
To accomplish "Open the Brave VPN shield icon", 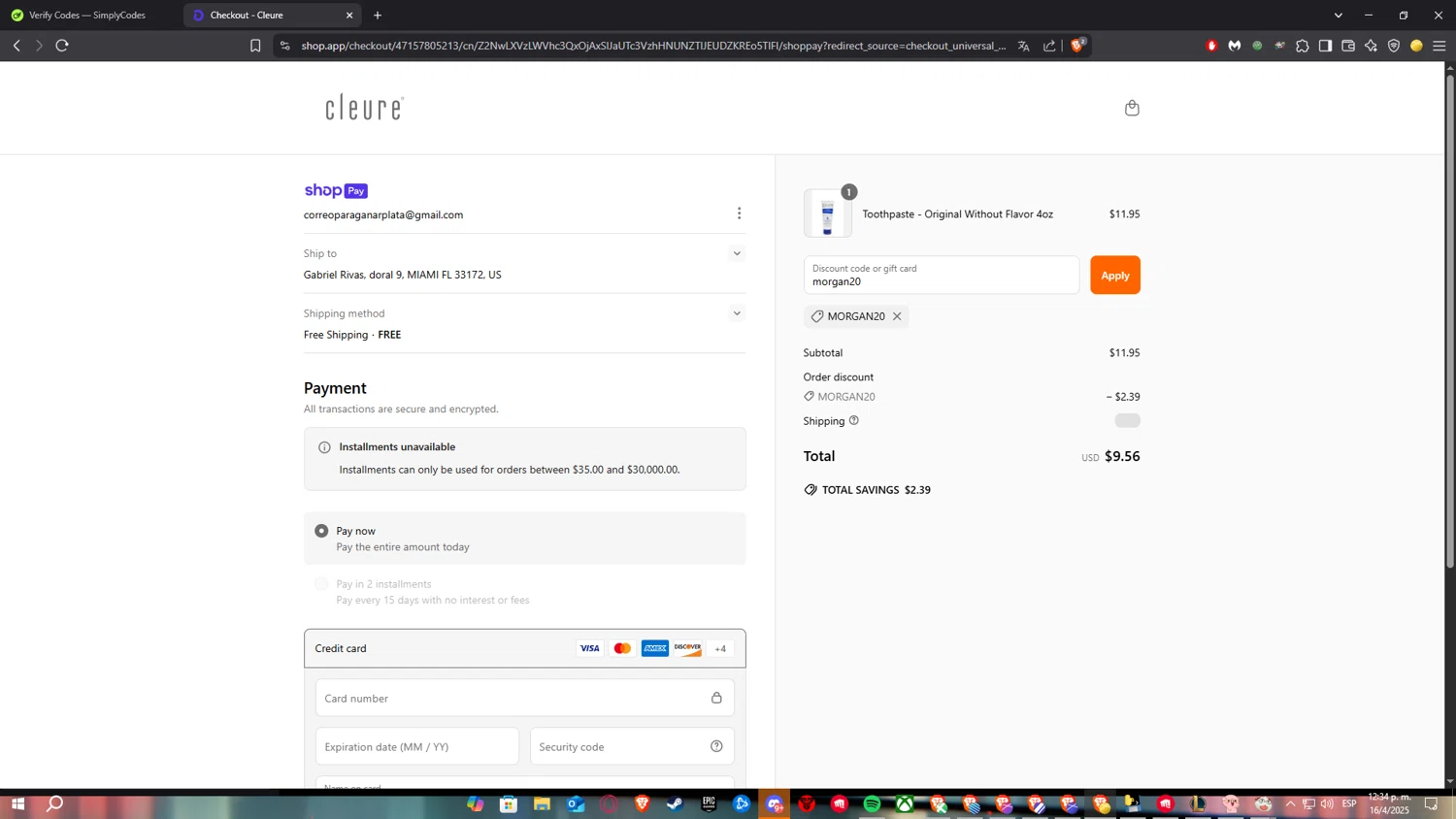I will coord(1394,46).
